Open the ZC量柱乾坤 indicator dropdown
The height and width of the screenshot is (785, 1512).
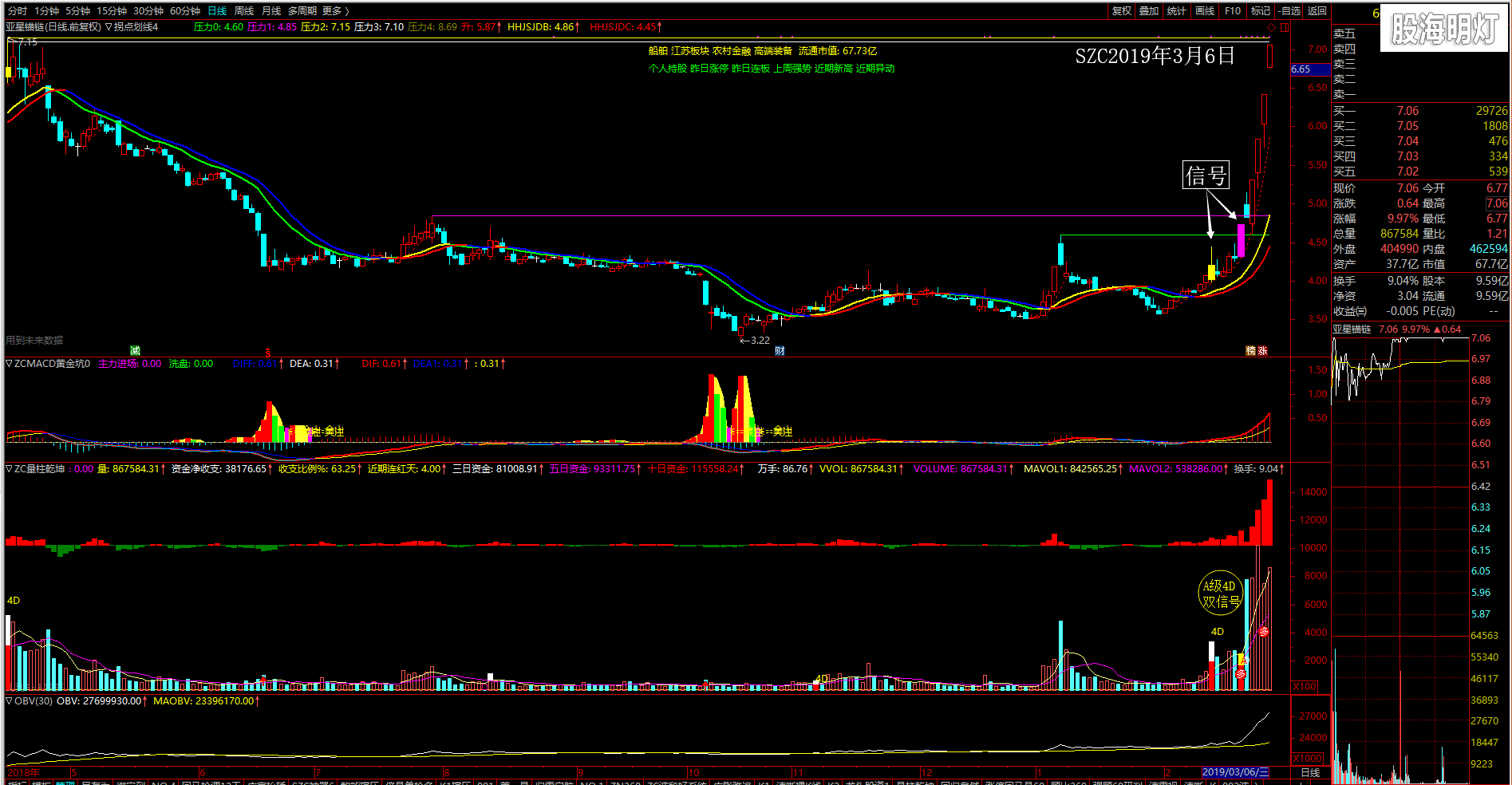click(x=36, y=468)
